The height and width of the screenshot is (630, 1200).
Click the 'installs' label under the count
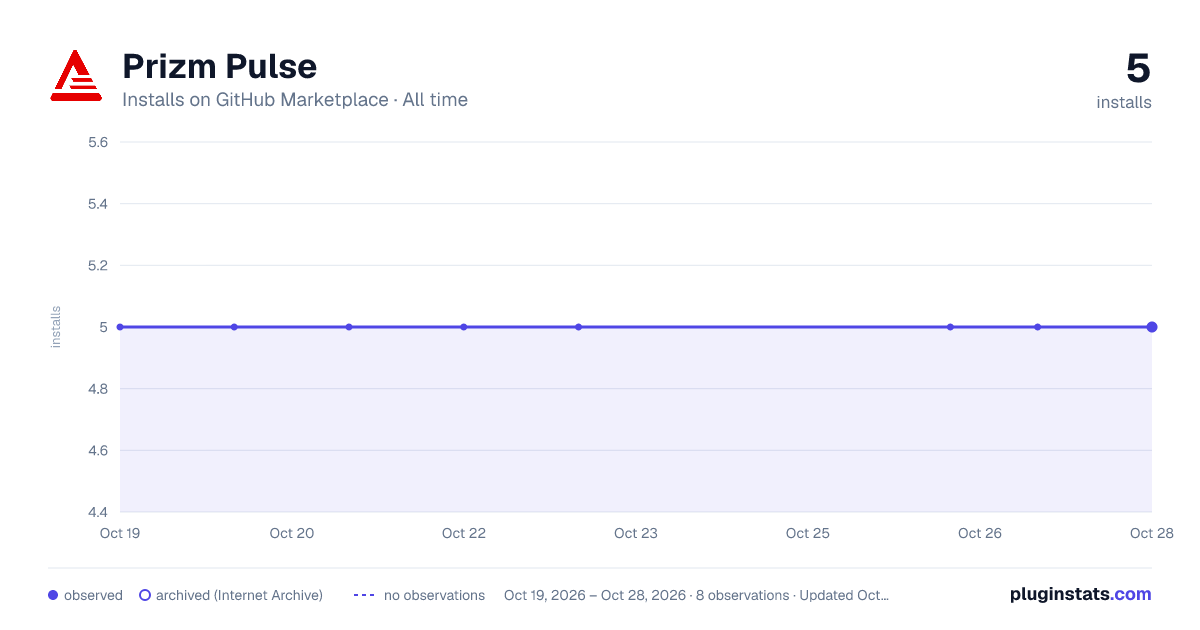pyautogui.click(x=1124, y=102)
